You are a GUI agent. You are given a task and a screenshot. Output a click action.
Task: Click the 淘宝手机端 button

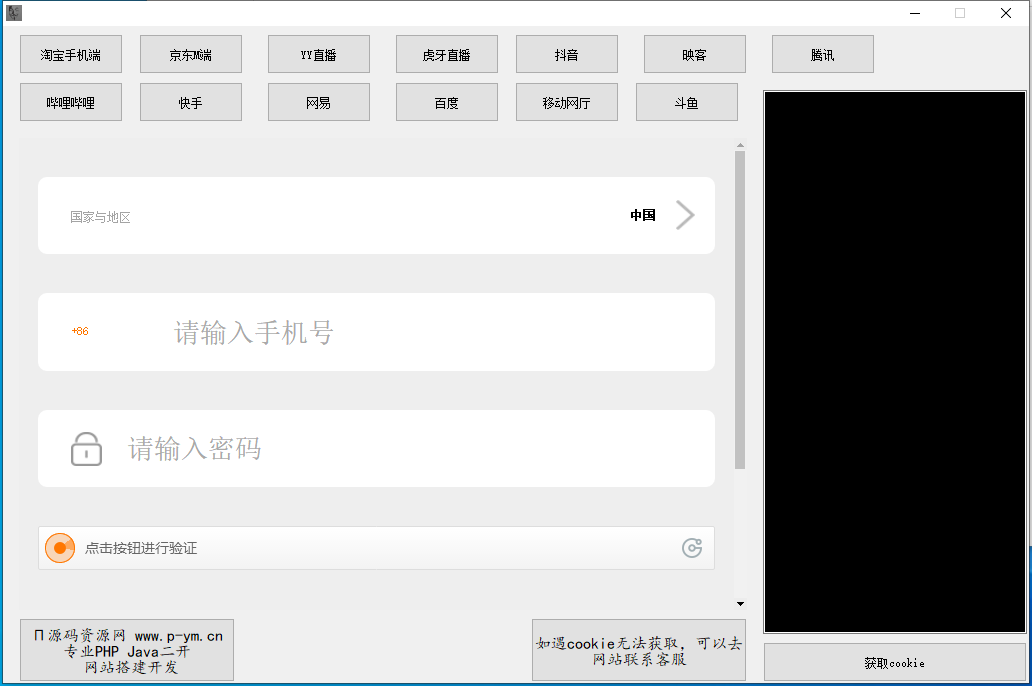(x=71, y=54)
